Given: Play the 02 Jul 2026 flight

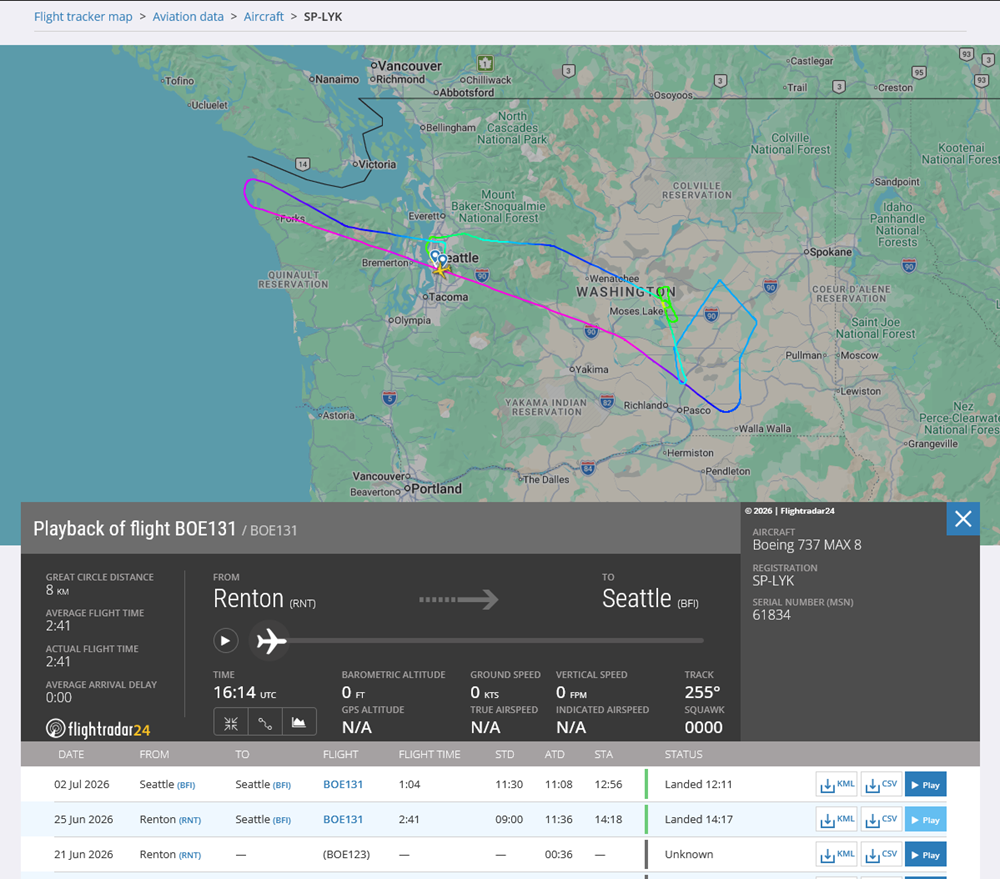Looking at the screenshot, I should click(925, 785).
